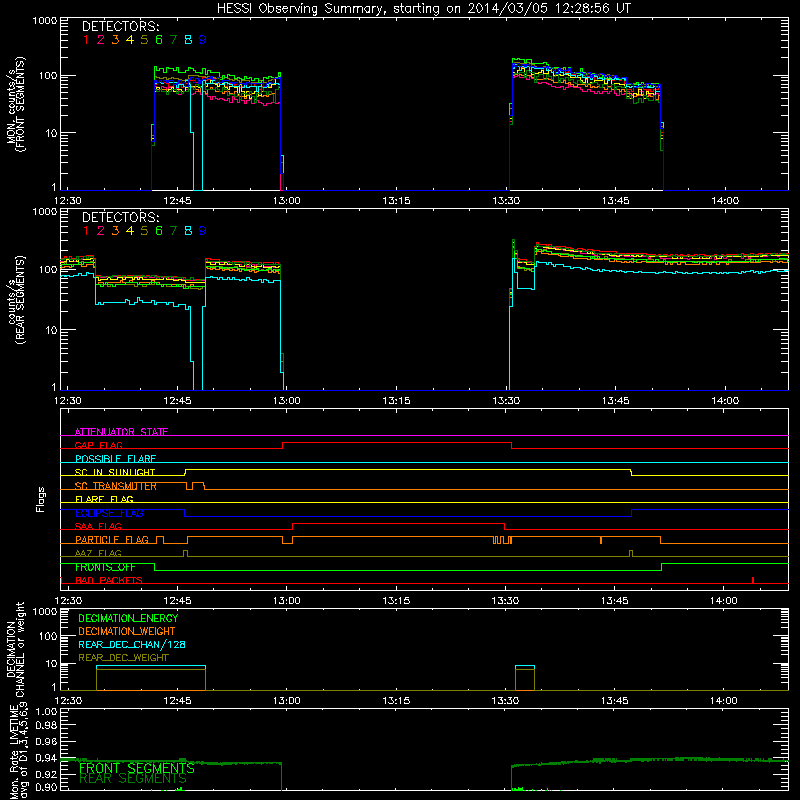The height and width of the screenshot is (800, 800).
Task: Click the counts/s (REAR SEGMENTS) axis title
Action: [15, 300]
